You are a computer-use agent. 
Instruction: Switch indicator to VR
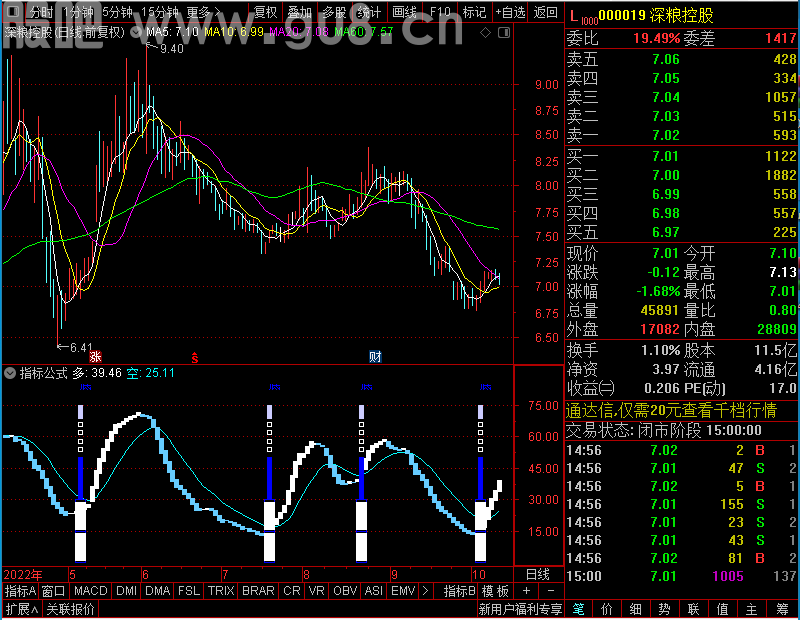pos(317,591)
